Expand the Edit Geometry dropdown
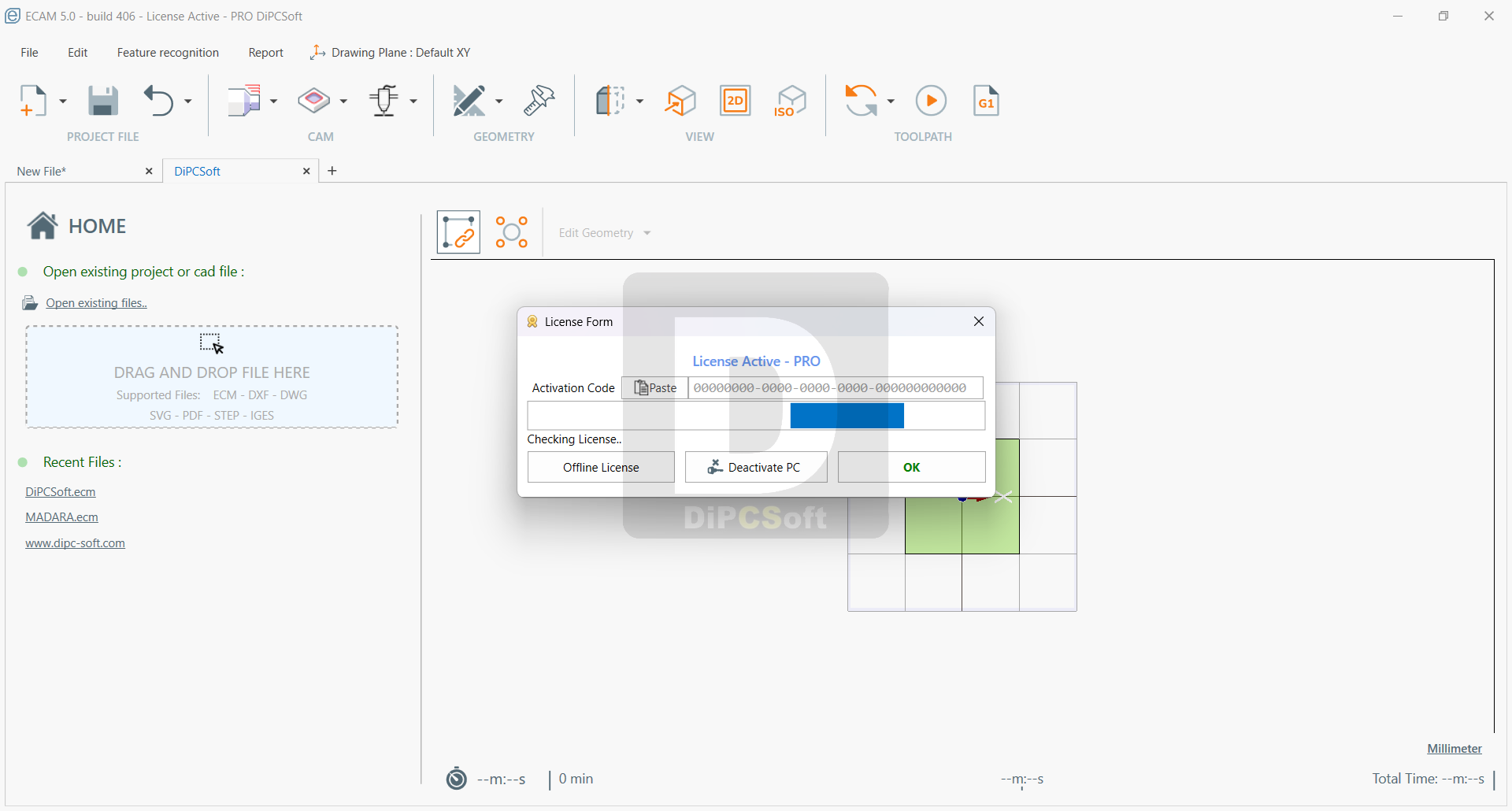The width and height of the screenshot is (1512, 811). [604, 233]
